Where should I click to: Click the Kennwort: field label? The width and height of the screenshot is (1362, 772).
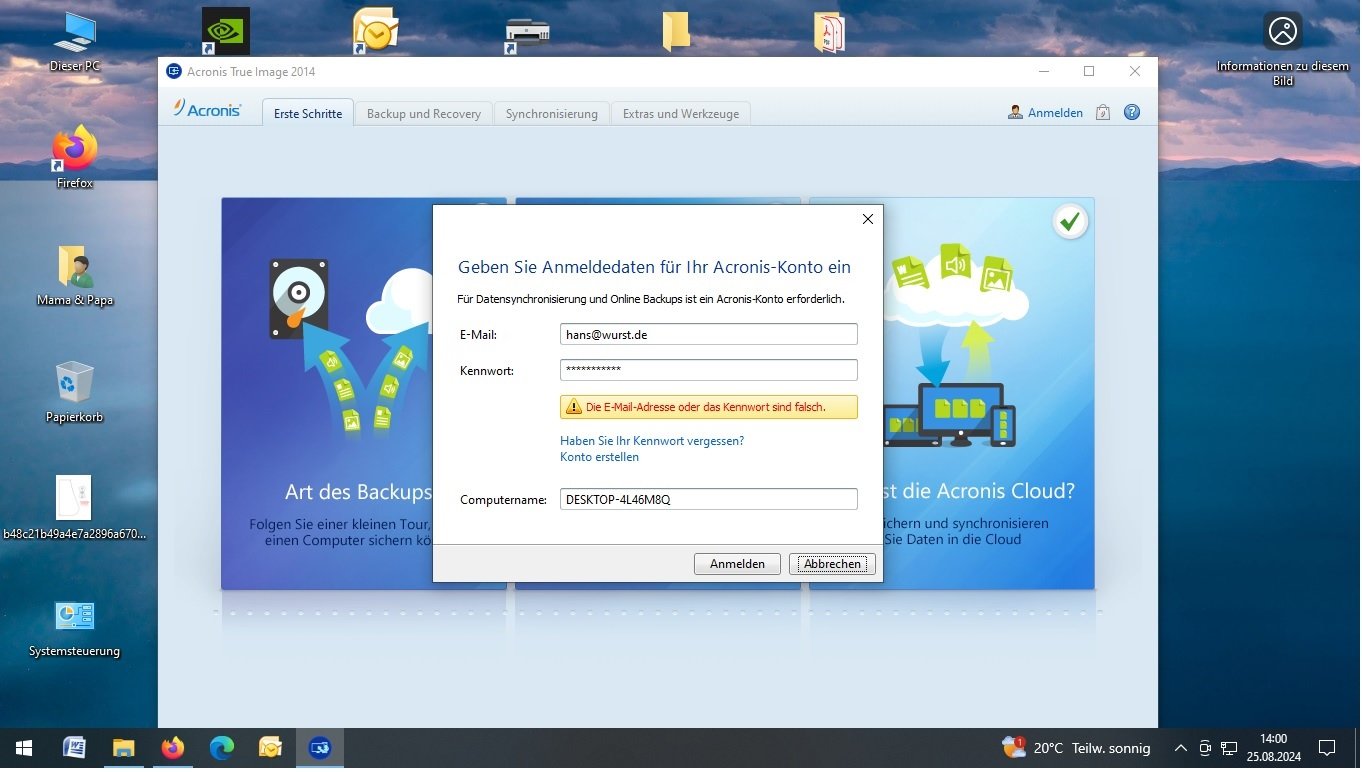[487, 371]
